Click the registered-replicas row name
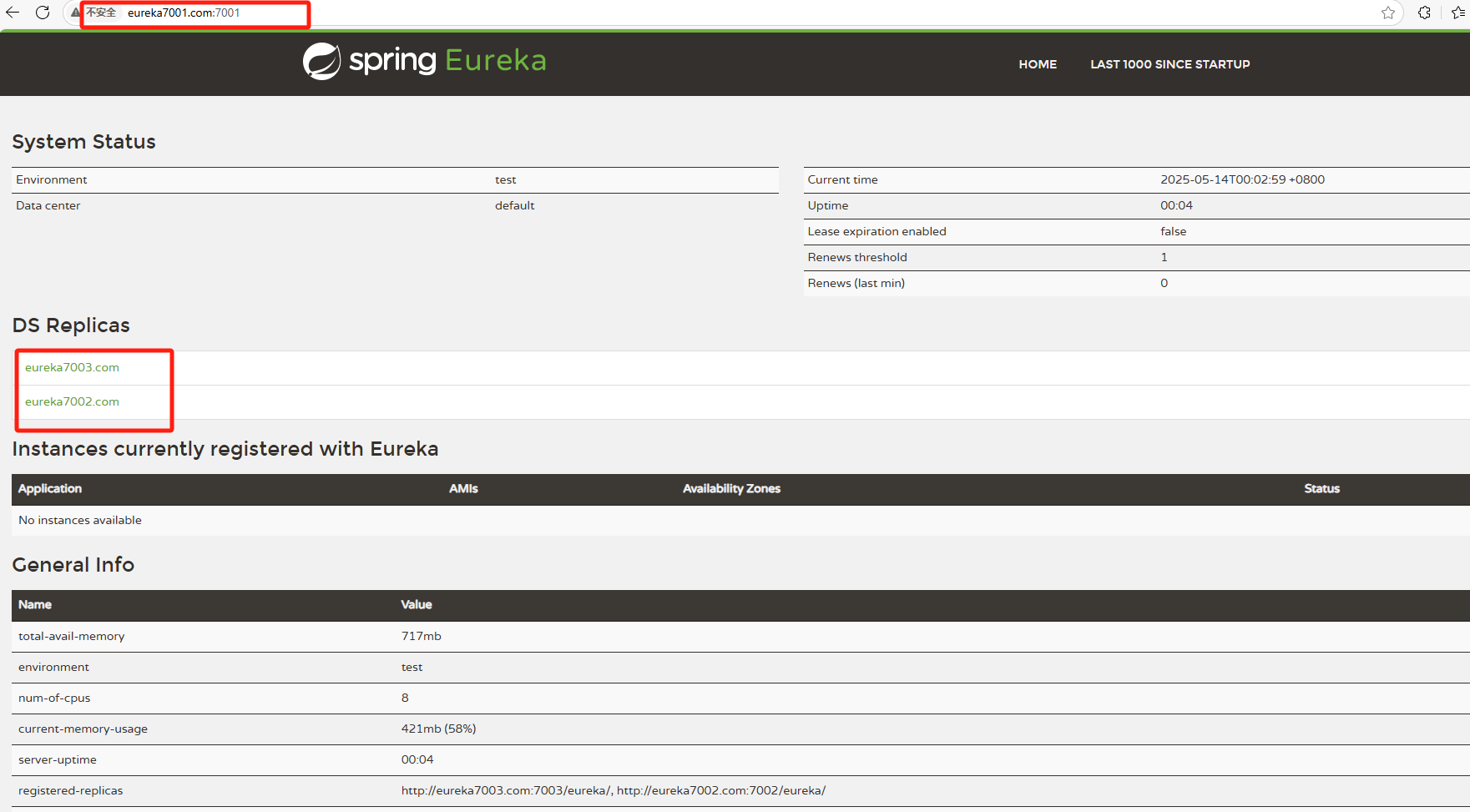This screenshot has height=812, width=1470. [x=70, y=790]
